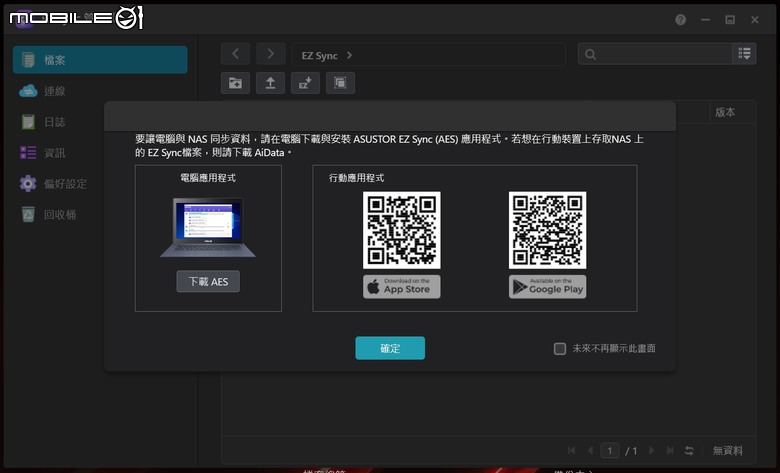Click the green log notebook icon

click(28, 122)
